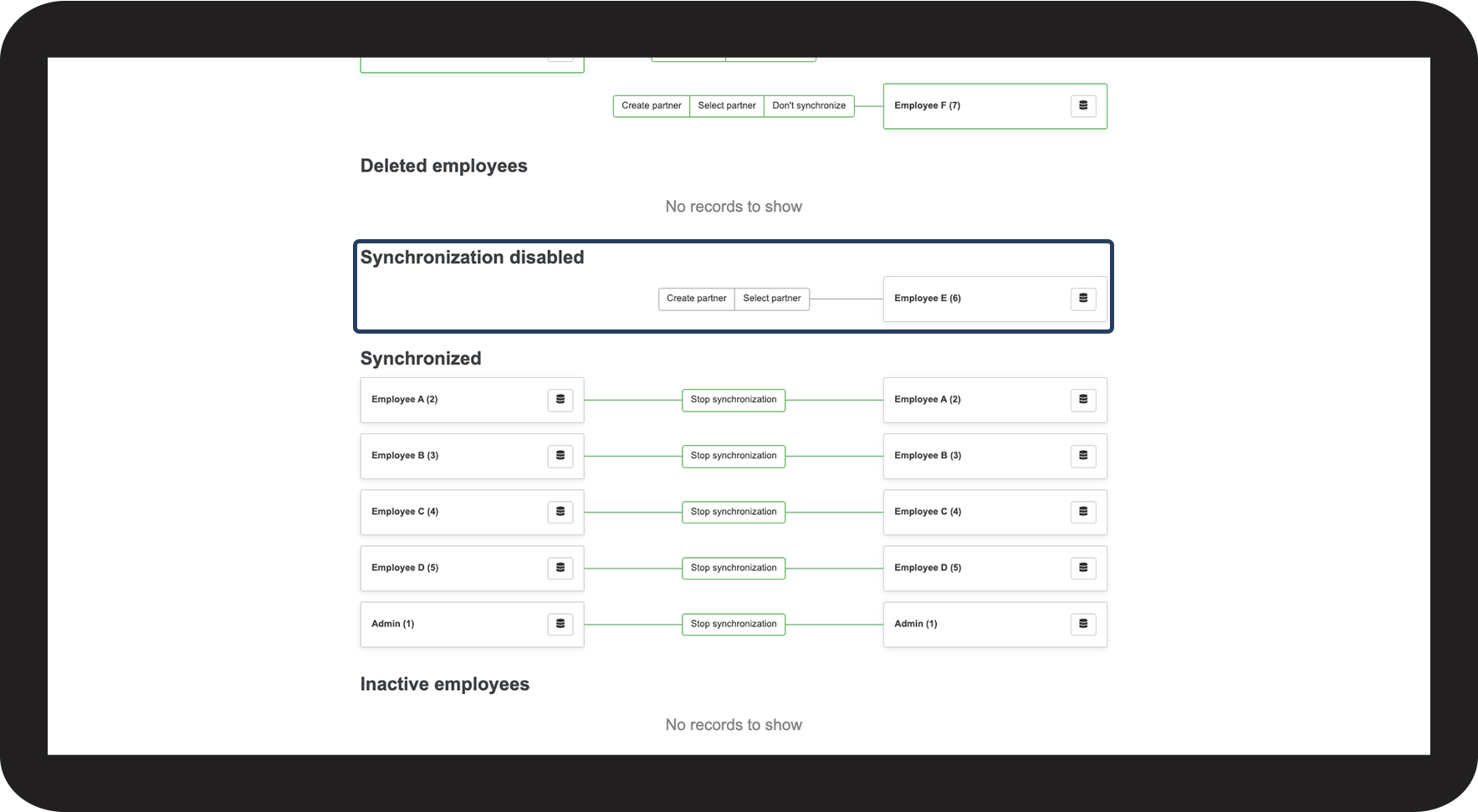Click left Employee D (5) label
Image resolution: width=1478 pixels, height=812 pixels.
[405, 568]
